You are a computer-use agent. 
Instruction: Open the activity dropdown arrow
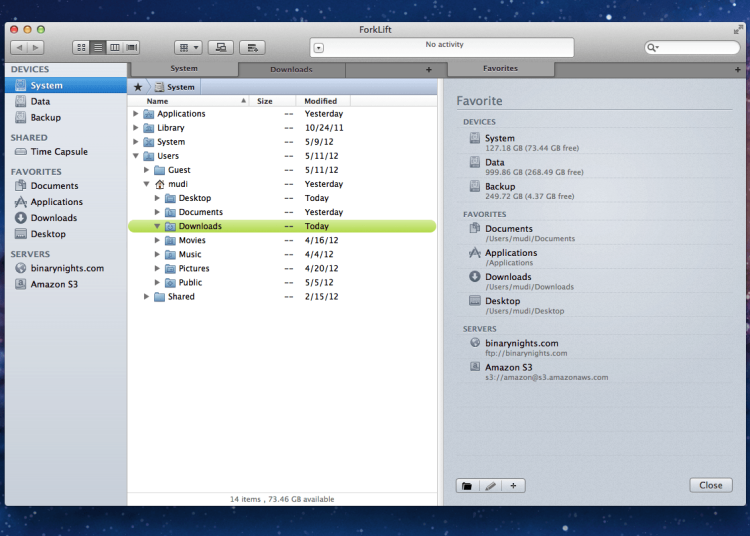(x=318, y=47)
